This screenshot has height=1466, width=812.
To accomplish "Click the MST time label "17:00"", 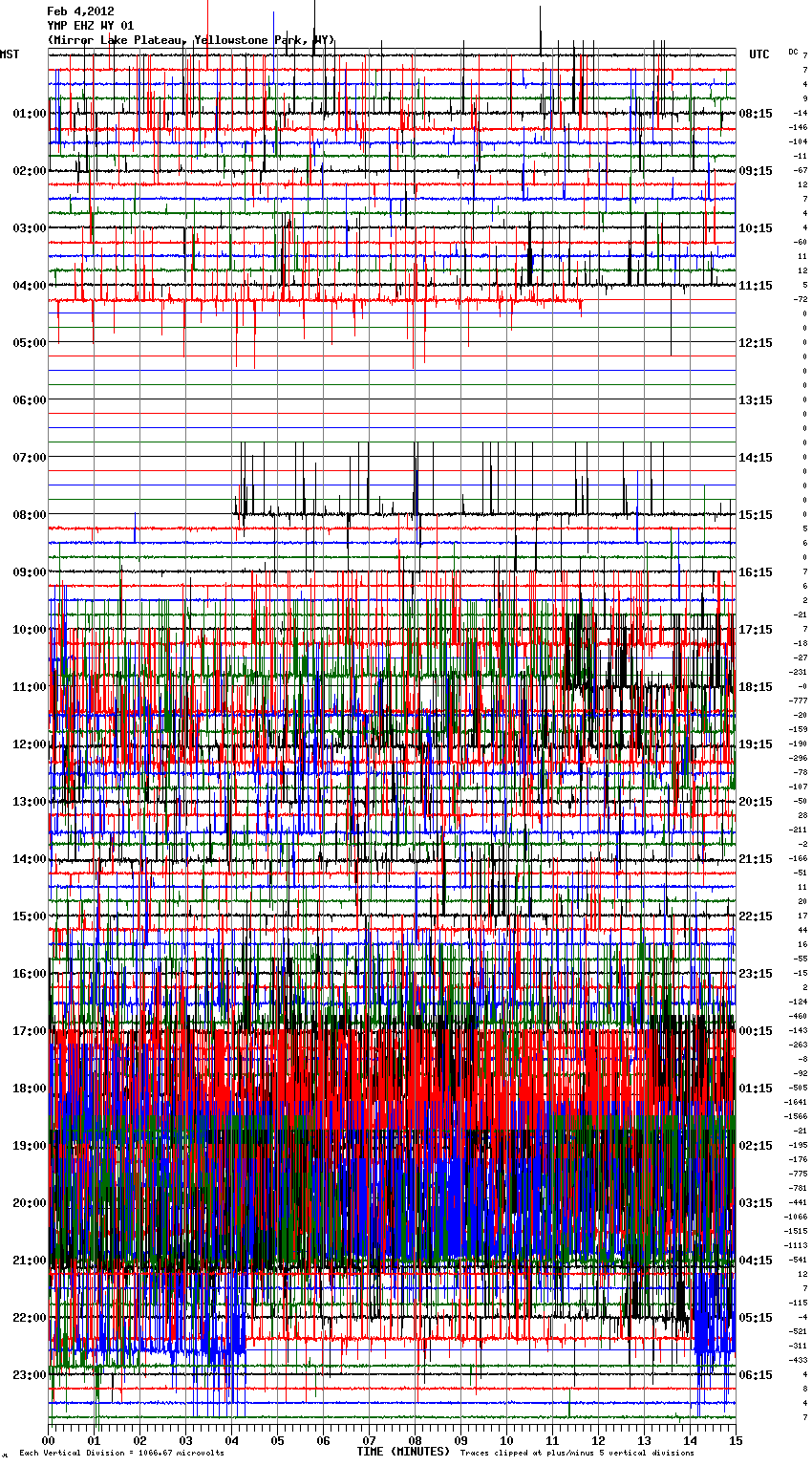I will click(30, 1031).
